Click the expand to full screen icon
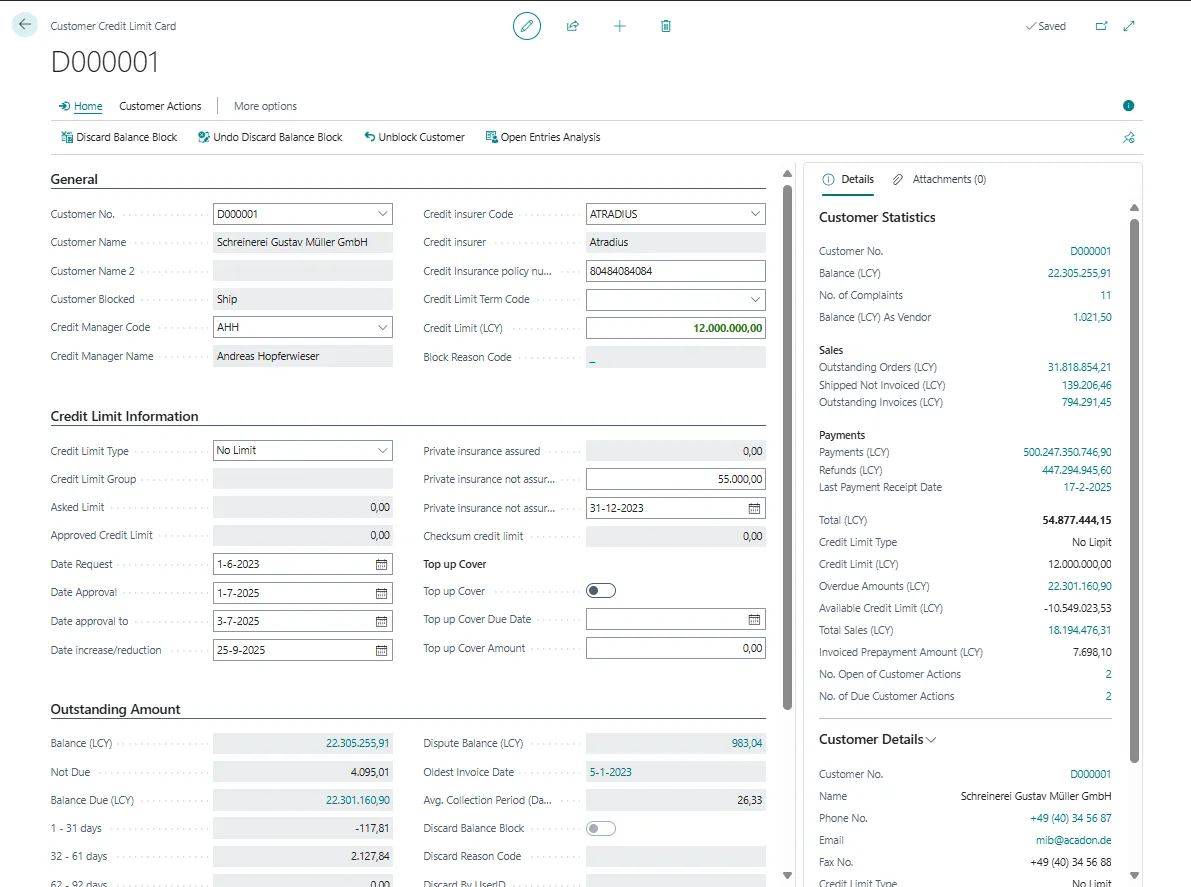The width and height of the screenshot is (1191, 887). click(x=1129, y=26)
